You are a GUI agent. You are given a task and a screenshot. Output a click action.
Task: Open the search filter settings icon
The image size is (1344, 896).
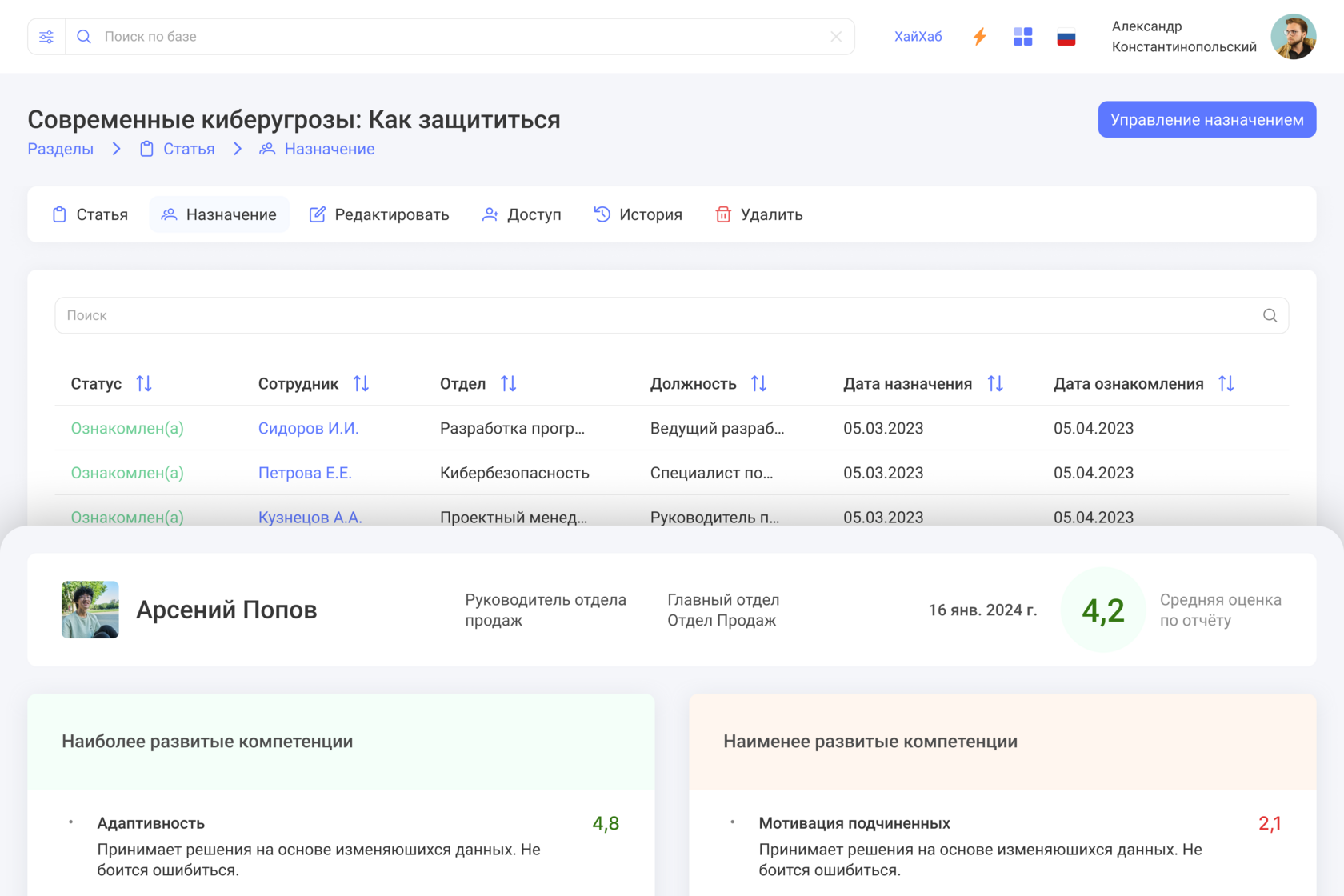click(46, 37)
